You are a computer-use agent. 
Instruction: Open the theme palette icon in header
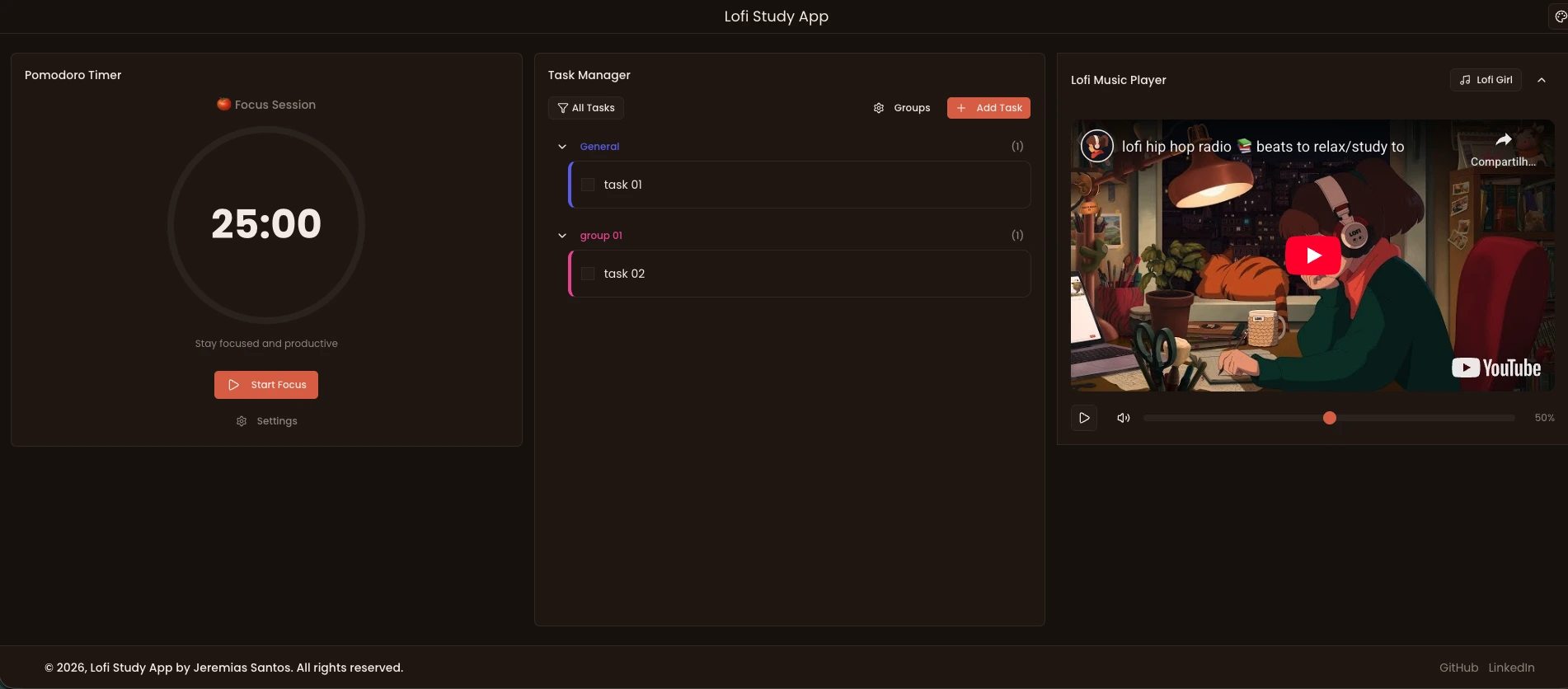1560,16
